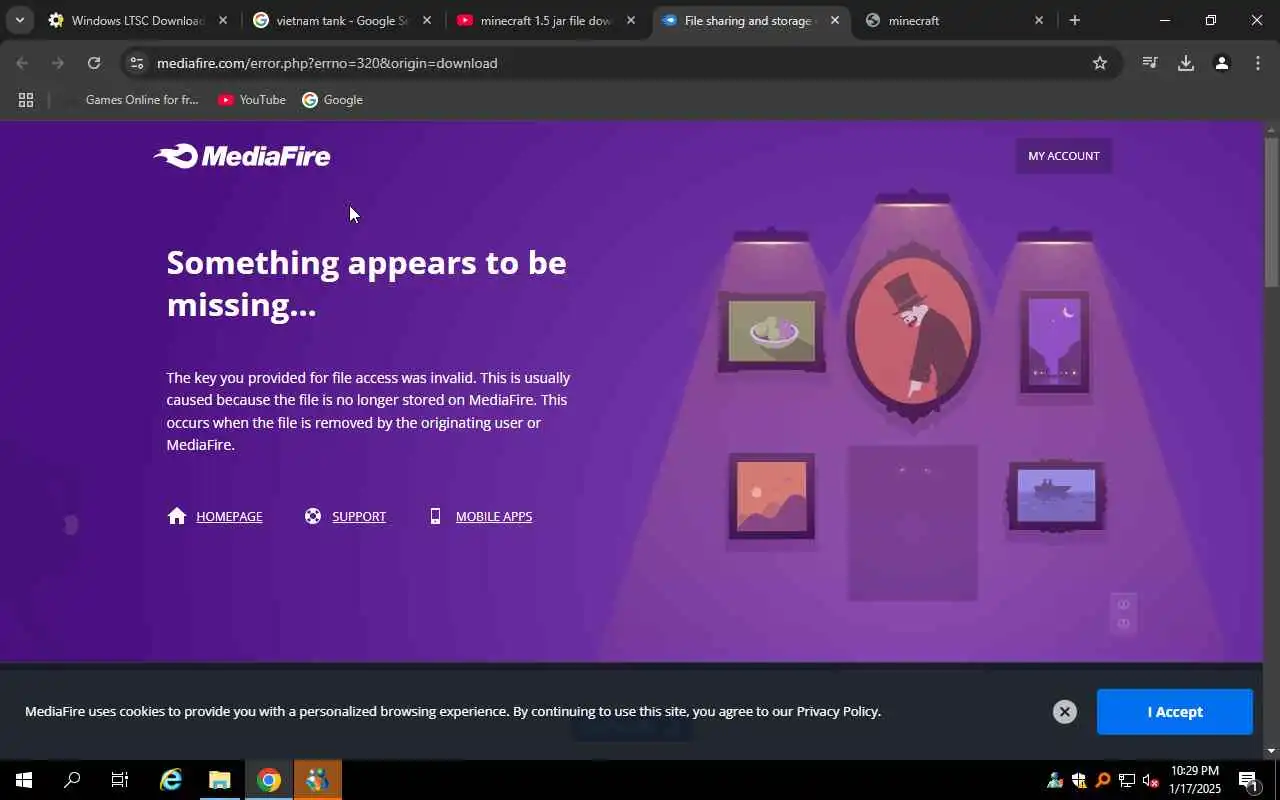
Task: Open Chrome's three-dot menu
Action: click(1258, 63)
